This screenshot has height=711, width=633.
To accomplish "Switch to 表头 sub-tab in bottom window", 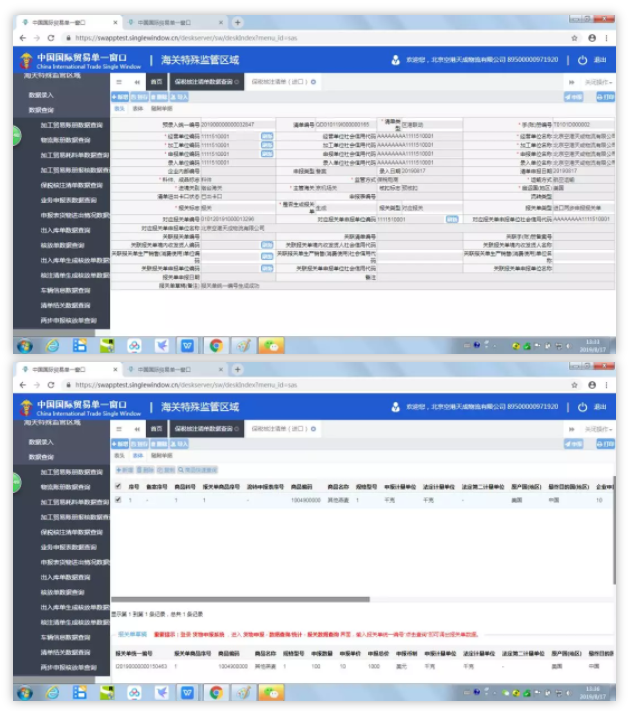I will point(119,456).
